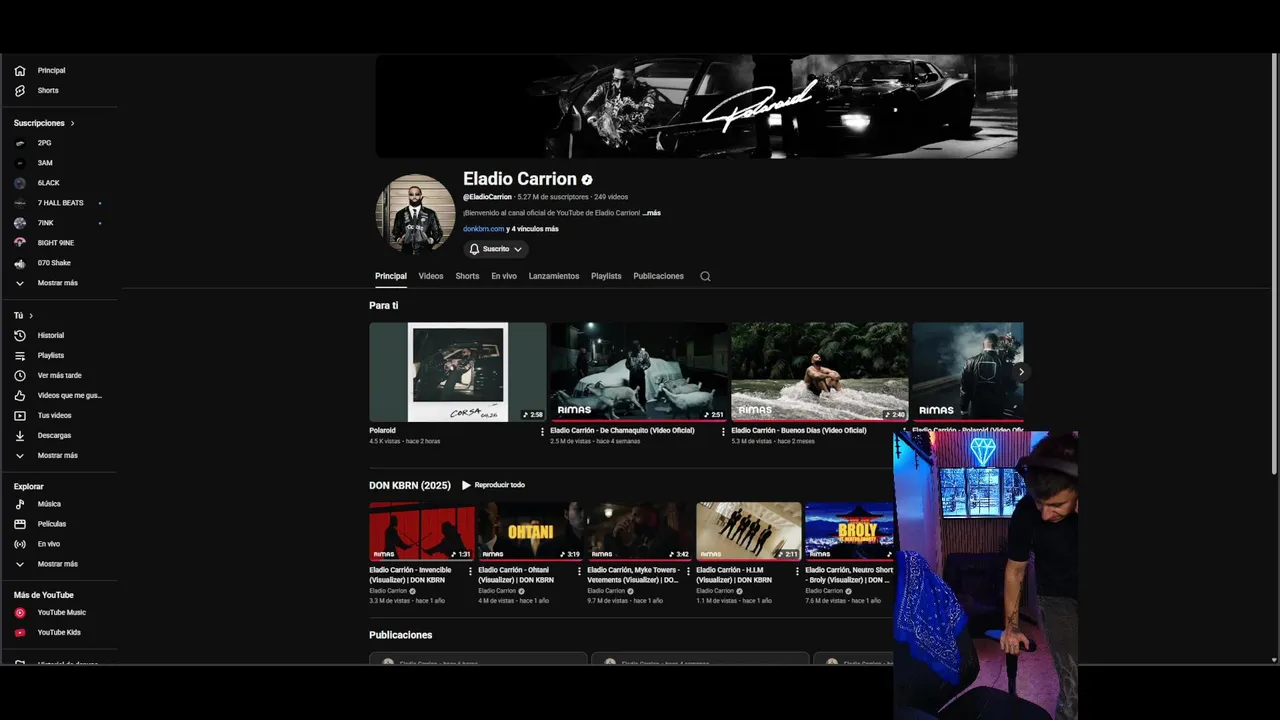
Task: Open YouTube Kids link
Action: pos(60,633)
